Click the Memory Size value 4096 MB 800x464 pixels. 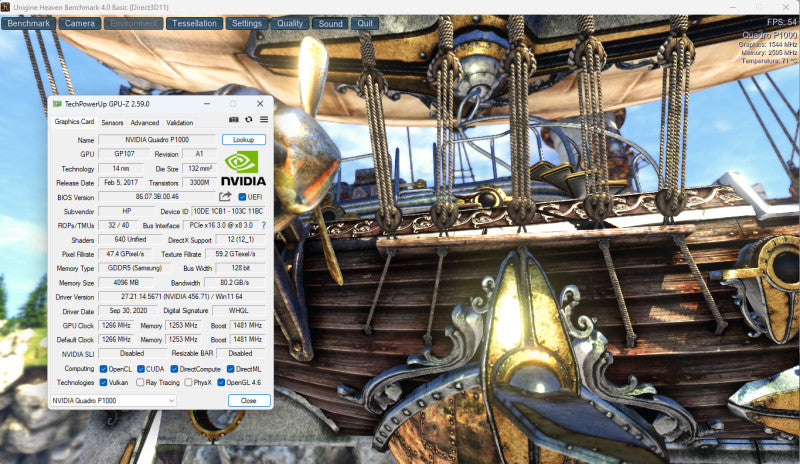(126, 282)
